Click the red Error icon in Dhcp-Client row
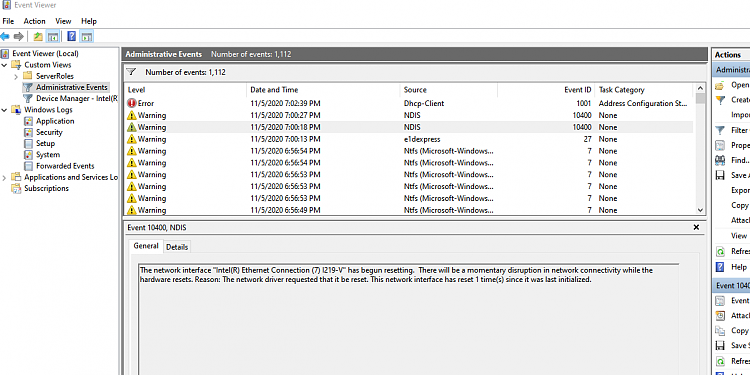The height and width of the screenshot is (375, 750). [x=132, y=103]
